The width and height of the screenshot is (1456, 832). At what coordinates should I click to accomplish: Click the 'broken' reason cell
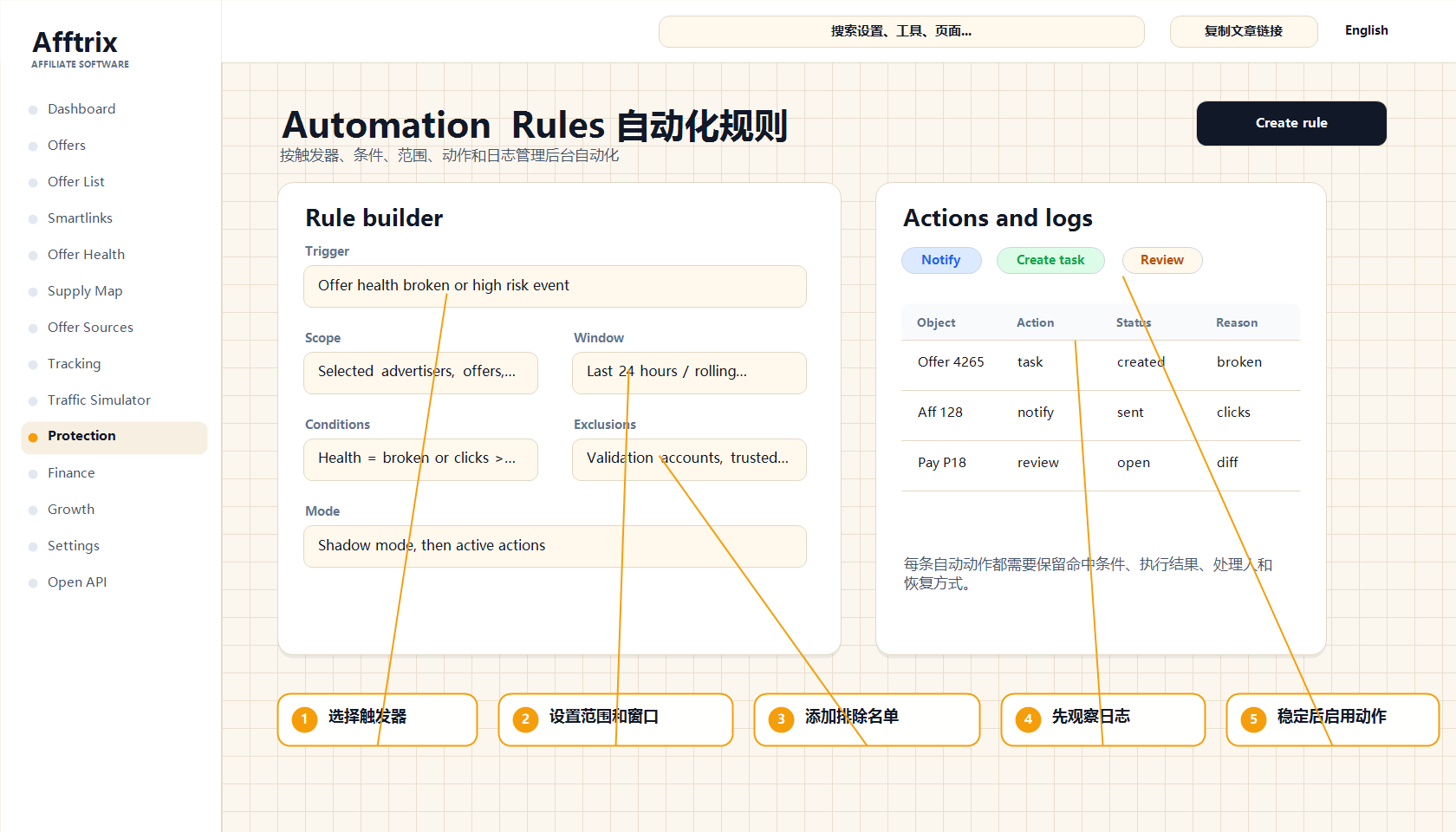[x=1239, y=362]
